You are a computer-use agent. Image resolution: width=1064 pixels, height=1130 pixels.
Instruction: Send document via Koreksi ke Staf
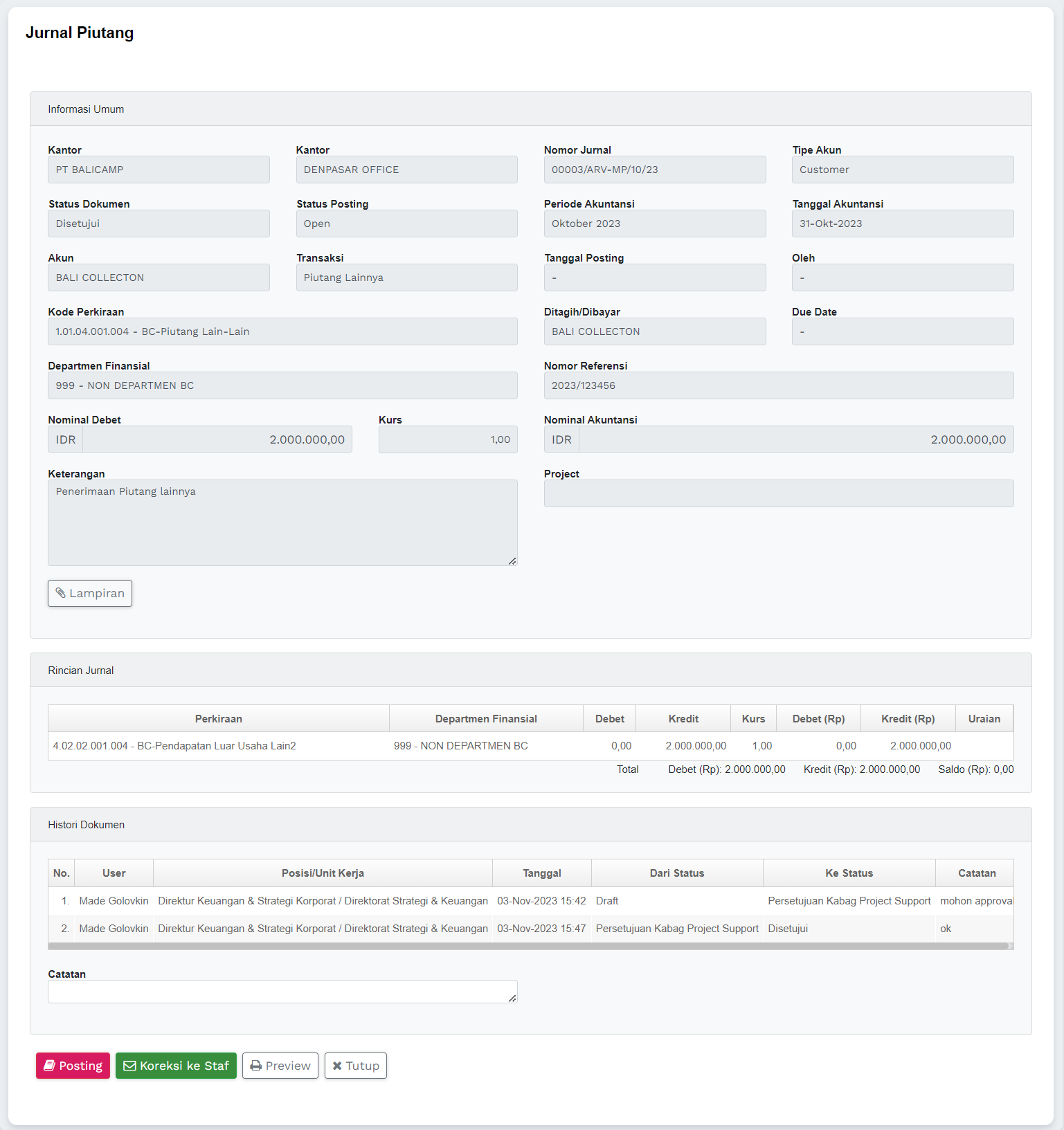click(x=176, y=1066)
